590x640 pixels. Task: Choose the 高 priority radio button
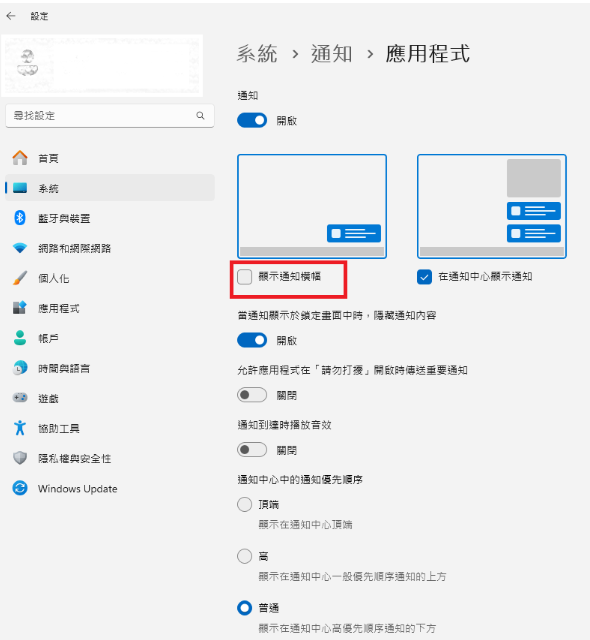pos(244,556)
